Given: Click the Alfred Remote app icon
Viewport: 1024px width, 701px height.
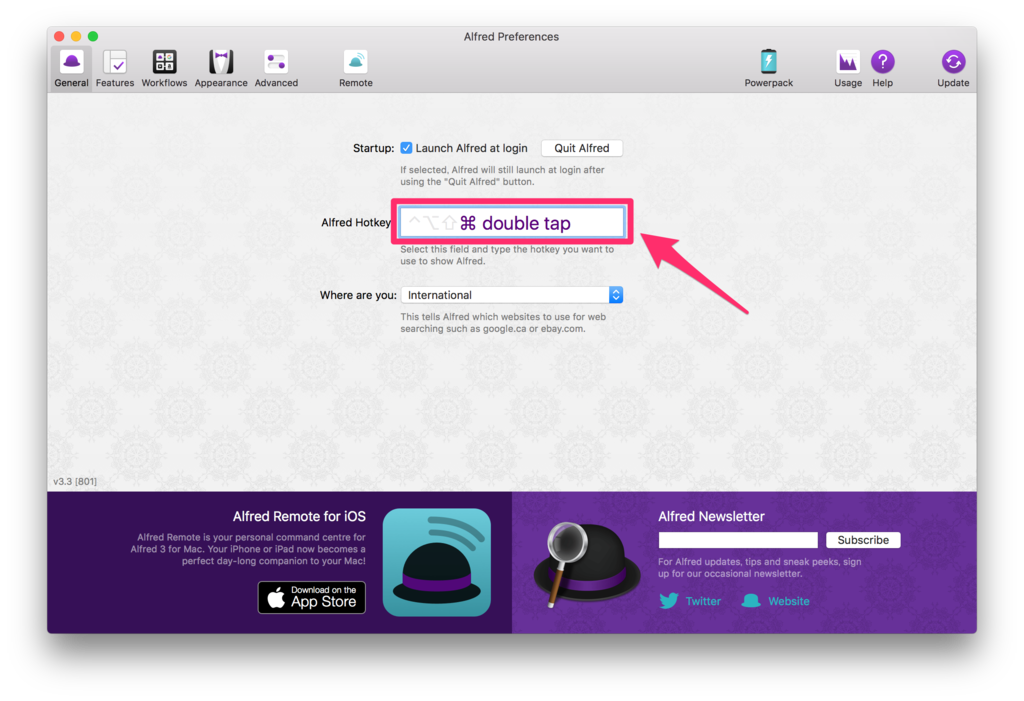Looking at the screenshot, I should (x=437, y=562).
